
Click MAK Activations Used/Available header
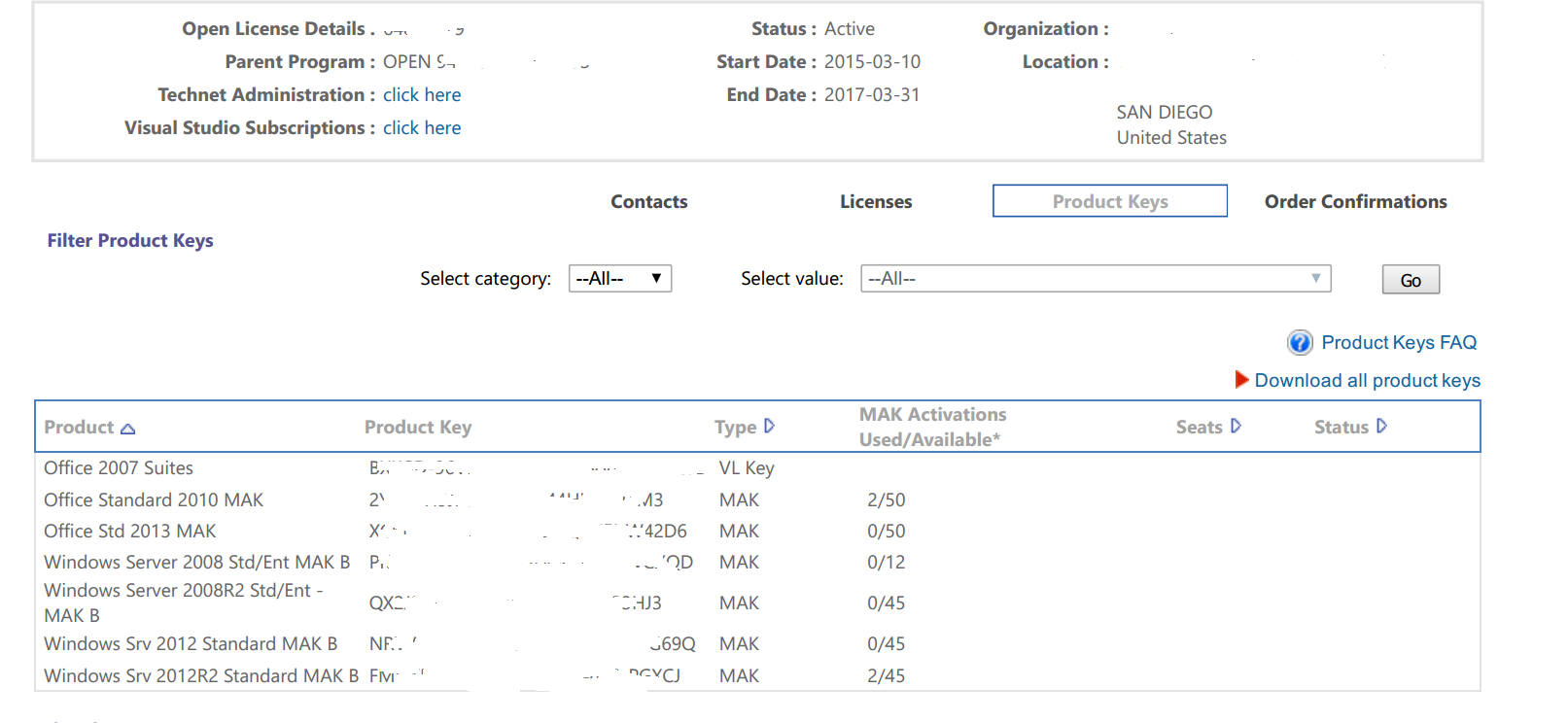tap(933, 427)
